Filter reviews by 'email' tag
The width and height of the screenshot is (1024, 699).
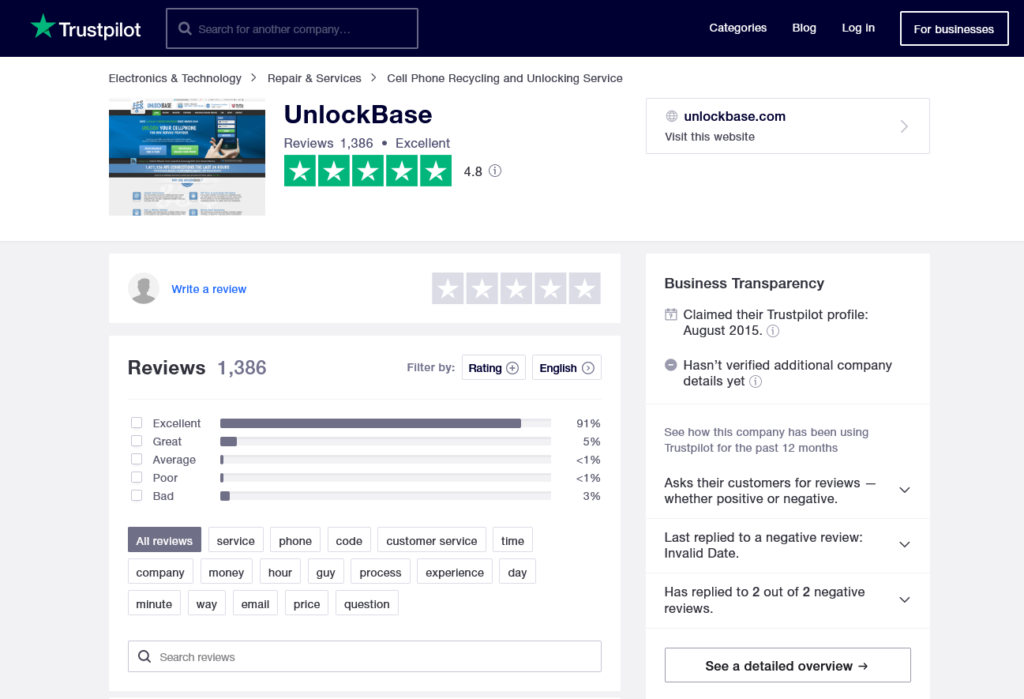coord(255,604)
